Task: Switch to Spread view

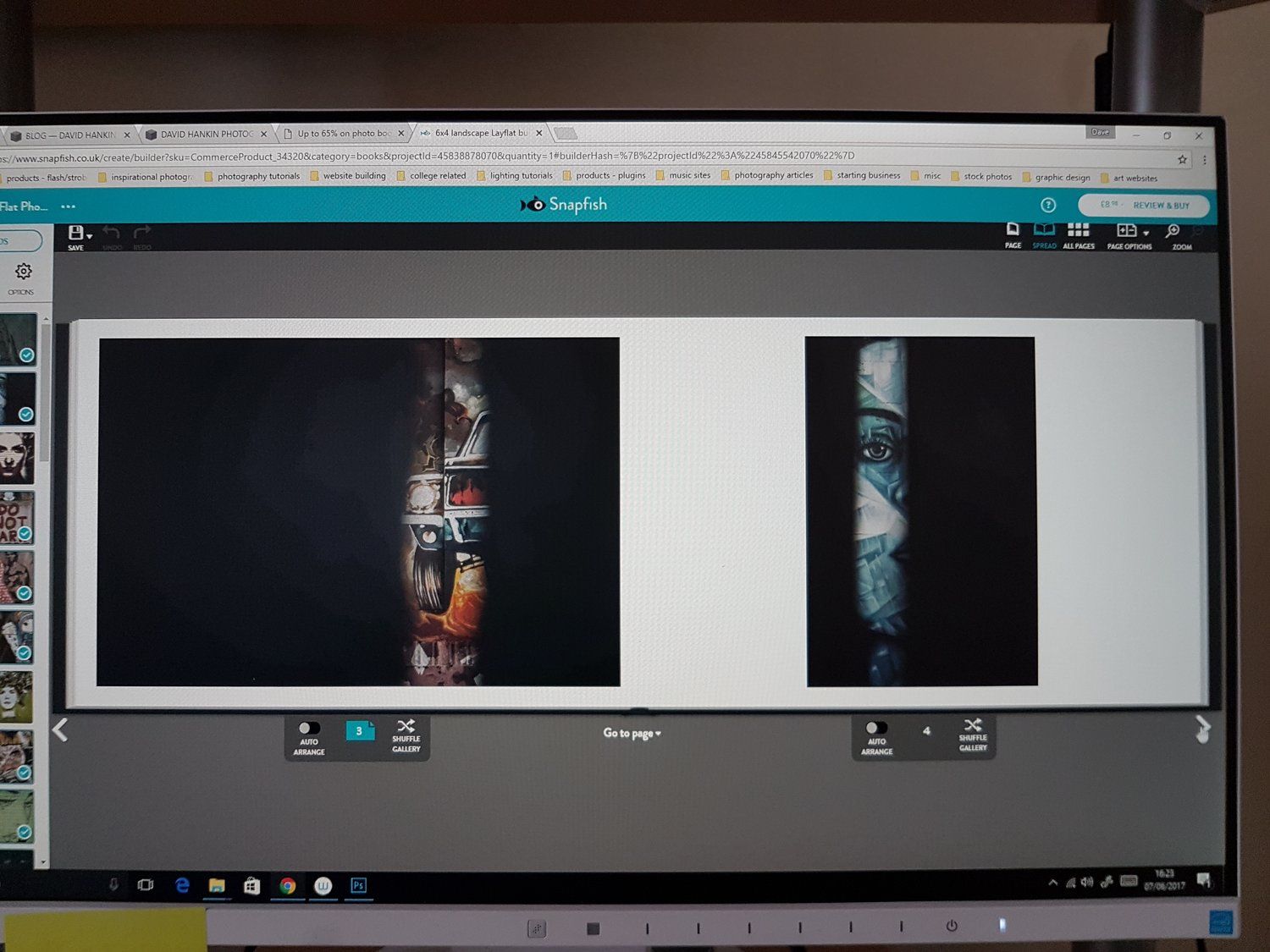Action: (x=1044, y=230)
